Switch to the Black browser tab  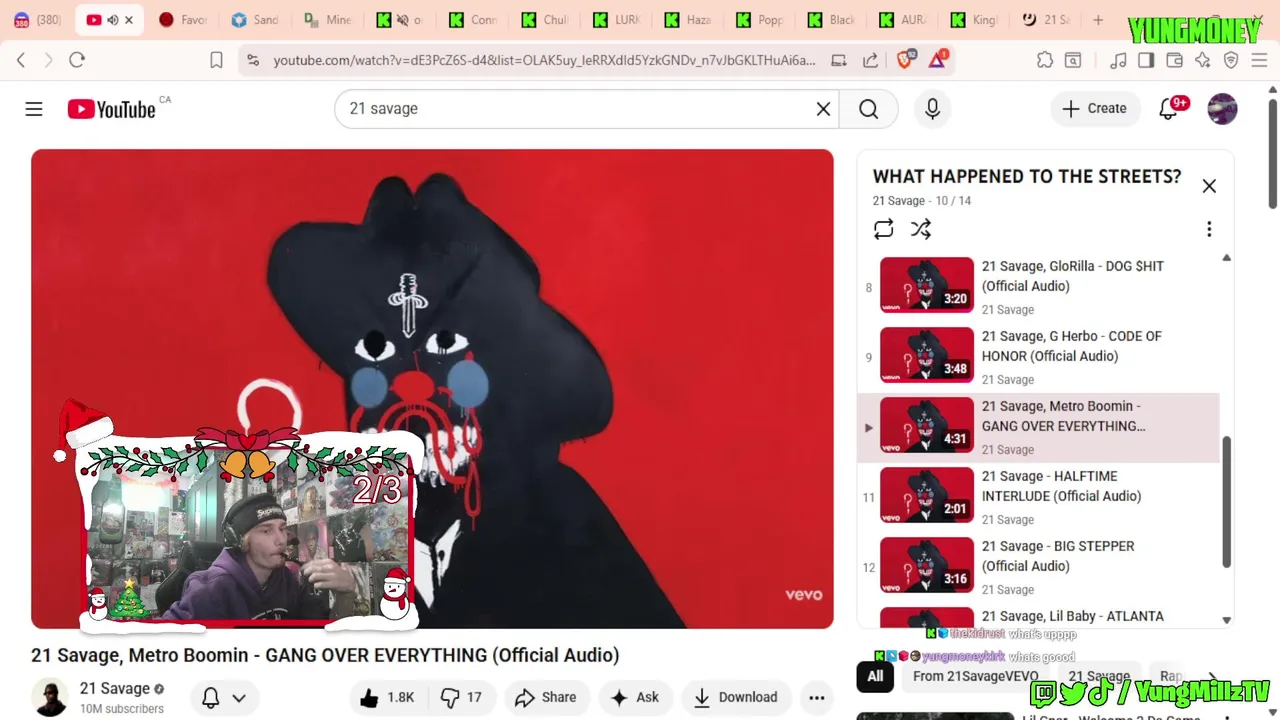pos(832,20)
